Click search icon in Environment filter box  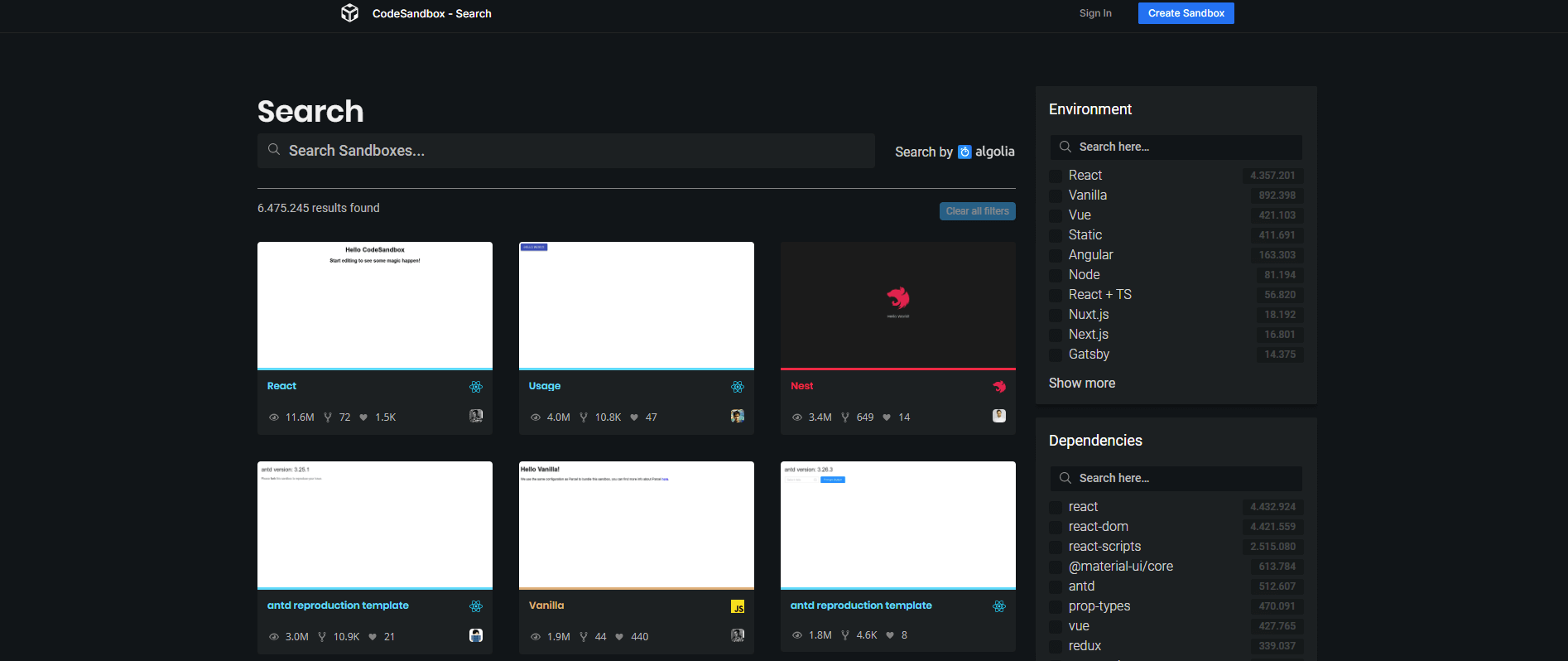(1065, 147)
